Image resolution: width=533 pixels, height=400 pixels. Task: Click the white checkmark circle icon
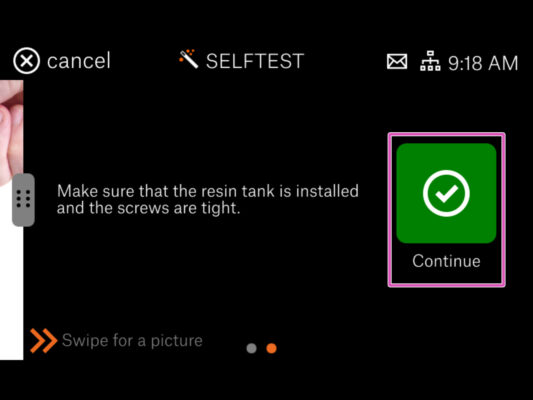446,193
